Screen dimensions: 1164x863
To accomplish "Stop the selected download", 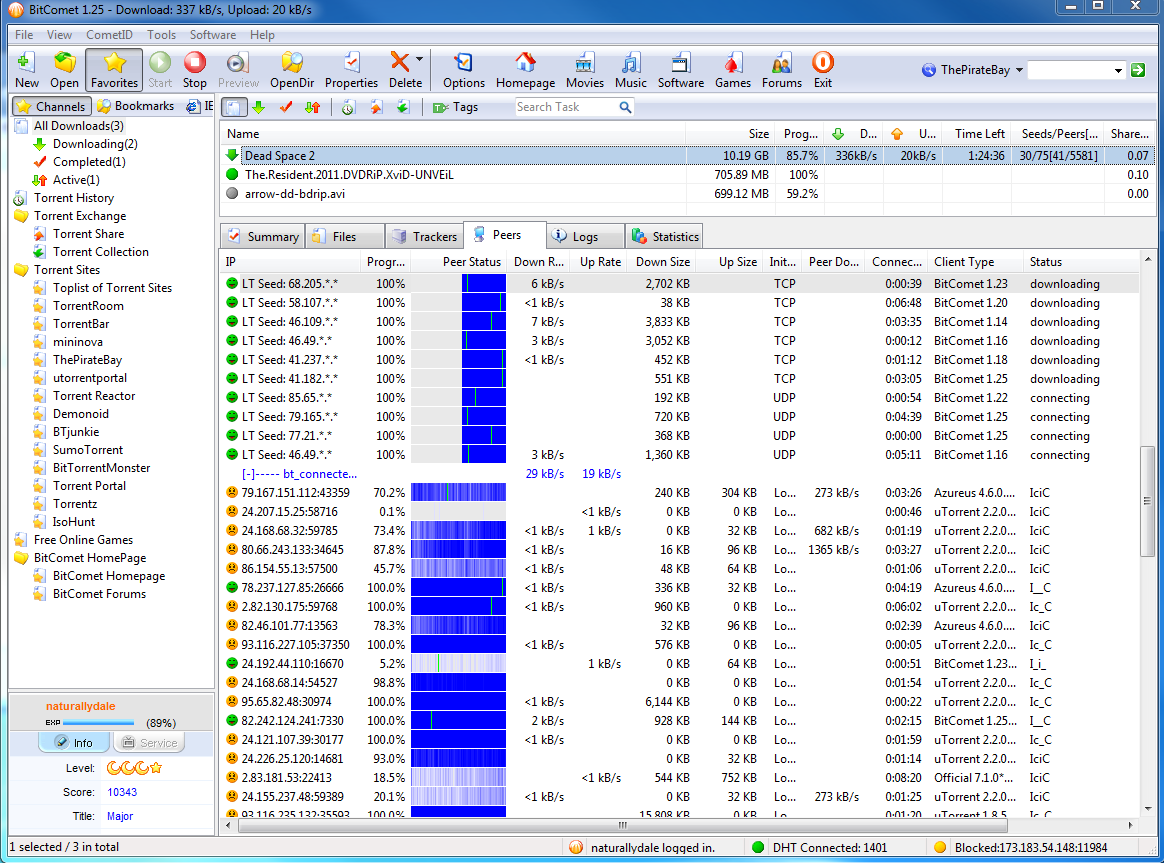I will [x=194, y=70].
